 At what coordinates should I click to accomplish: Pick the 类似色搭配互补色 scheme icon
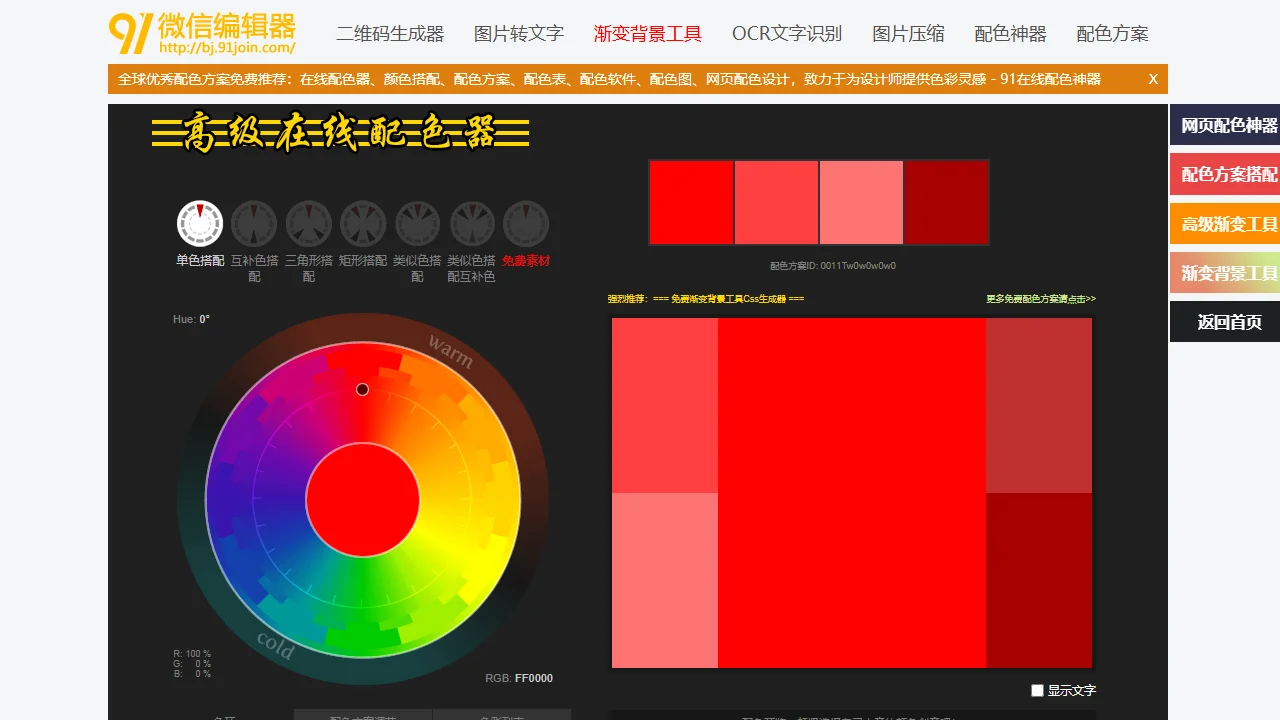tap(471, 224)
